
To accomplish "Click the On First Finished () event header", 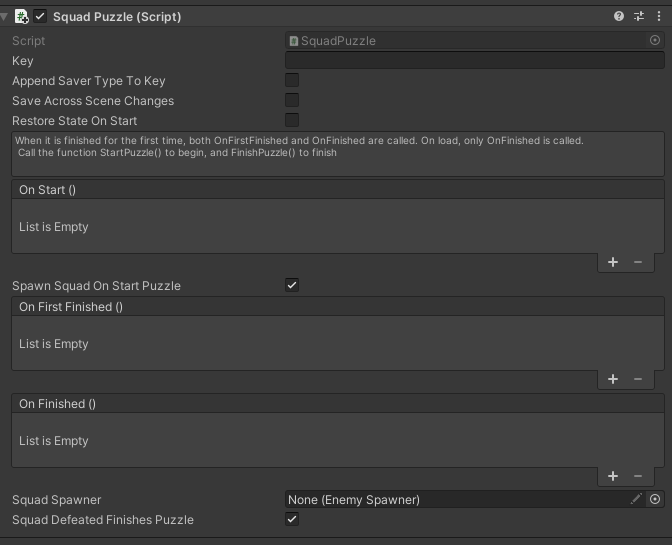I will [338, 307].
